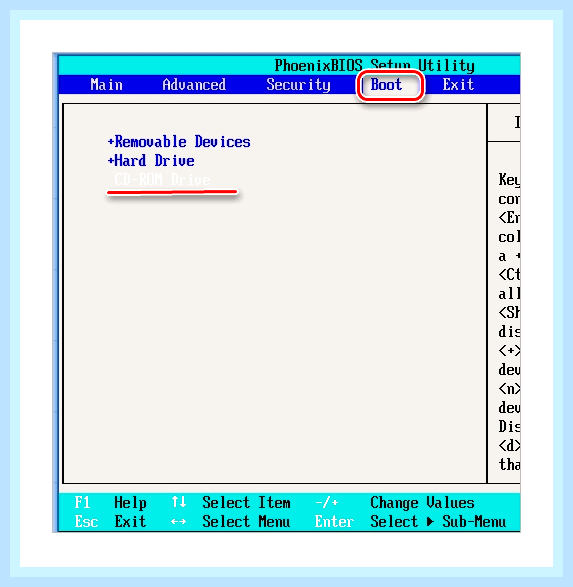This screenshot has width=573, height=587.
Task: Switch to the Advanced tab
Action: pyautogui.click(x=194, y=85)
